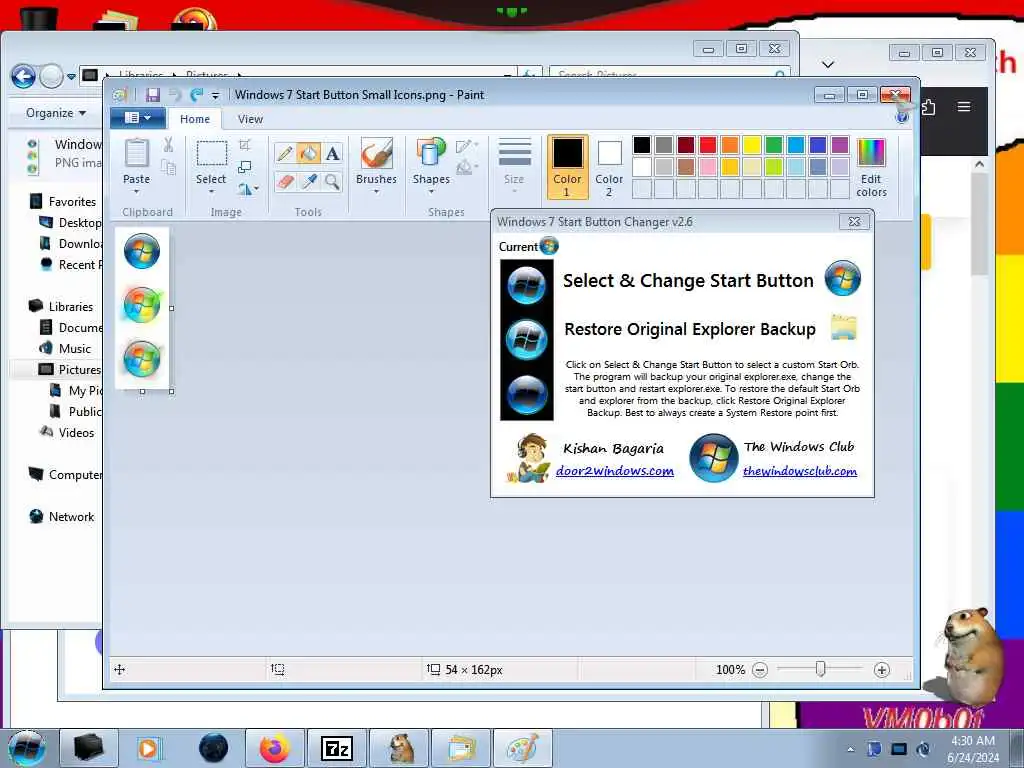The image size is (1024, 768).
Task: Pick the yellow color swatch
Action: click(752, 145)
